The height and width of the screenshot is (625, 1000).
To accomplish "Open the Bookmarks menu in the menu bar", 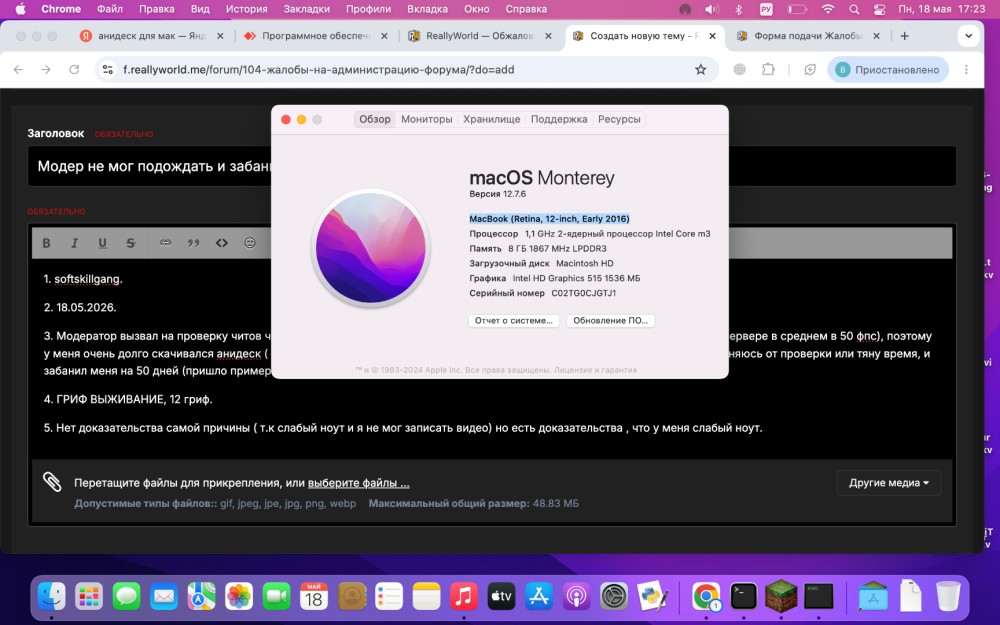I will point(307,9).
